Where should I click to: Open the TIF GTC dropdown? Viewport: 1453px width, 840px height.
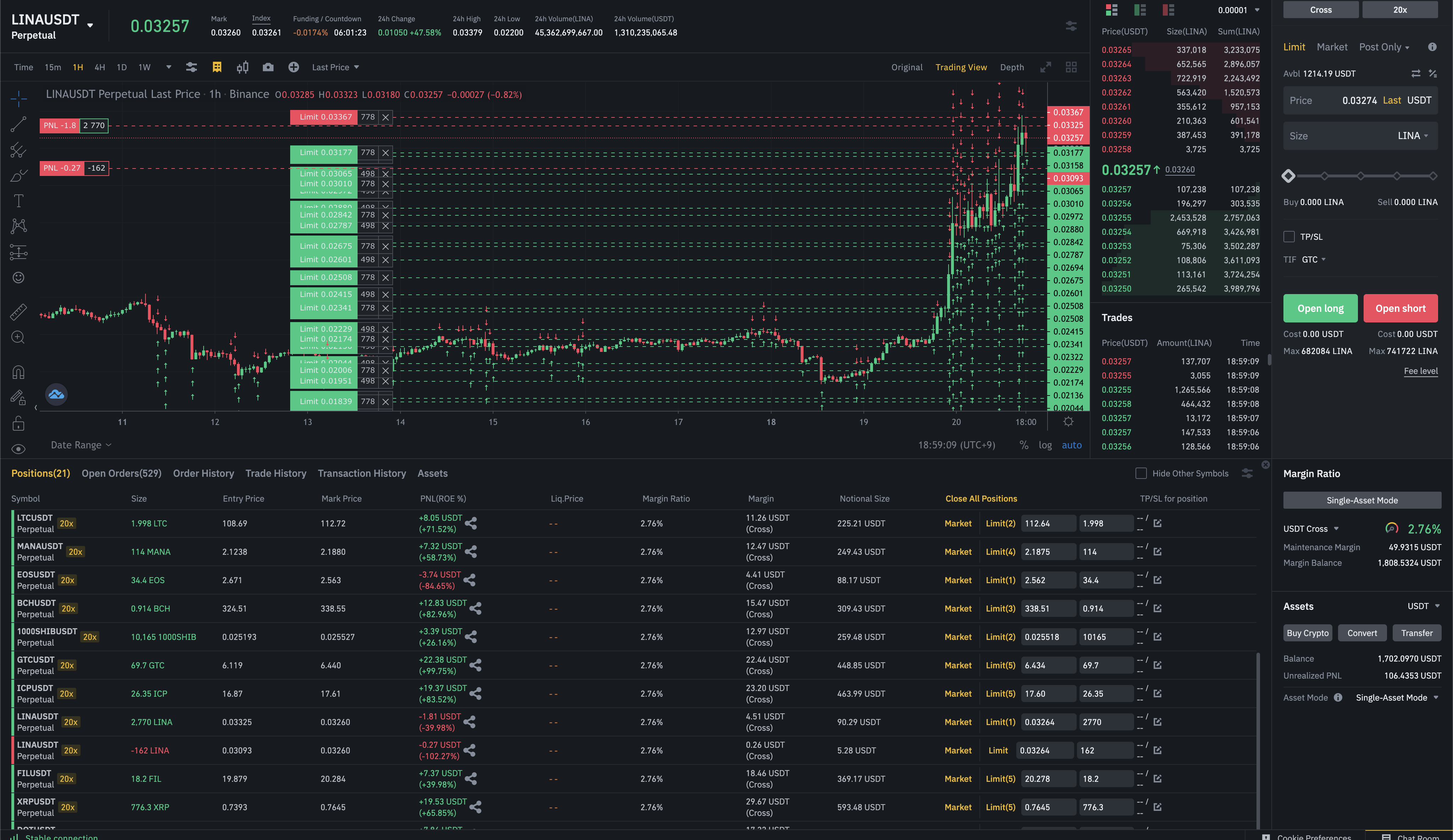pyautogui.click(x=1314, y=259)
